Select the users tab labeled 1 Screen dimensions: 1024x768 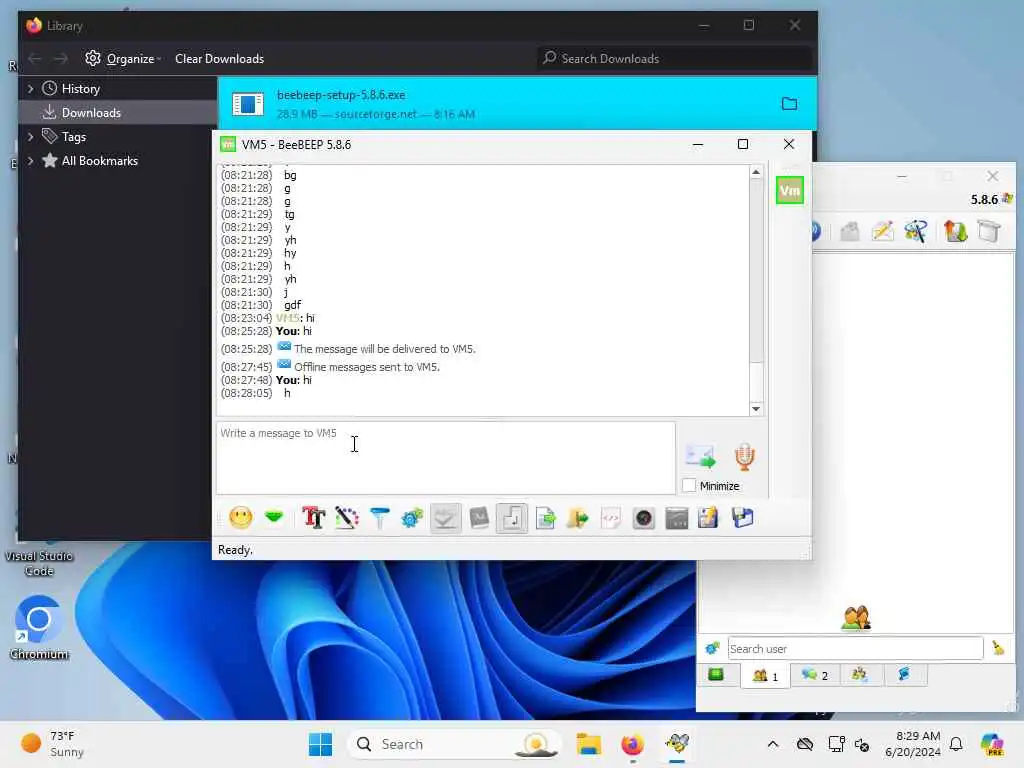pos(765,675)
